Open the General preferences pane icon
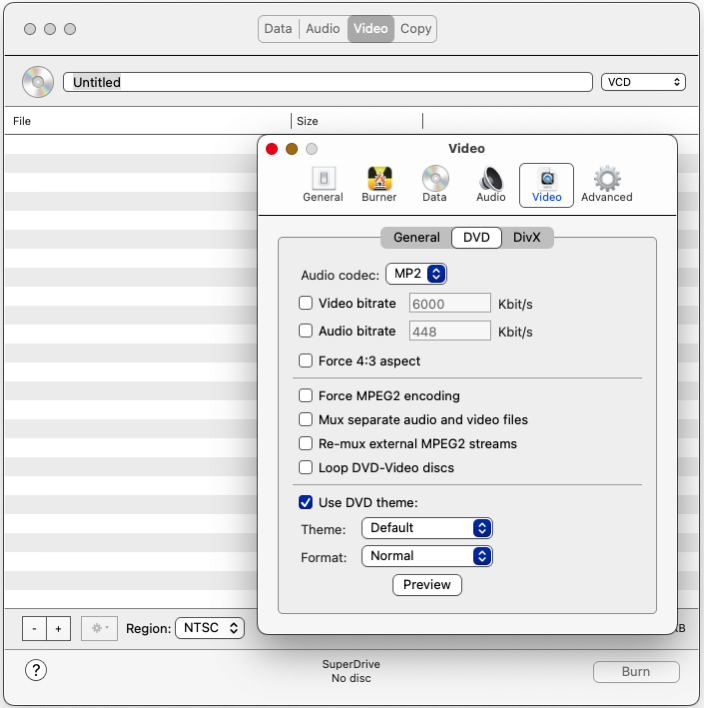 click(x=323, y=184)
